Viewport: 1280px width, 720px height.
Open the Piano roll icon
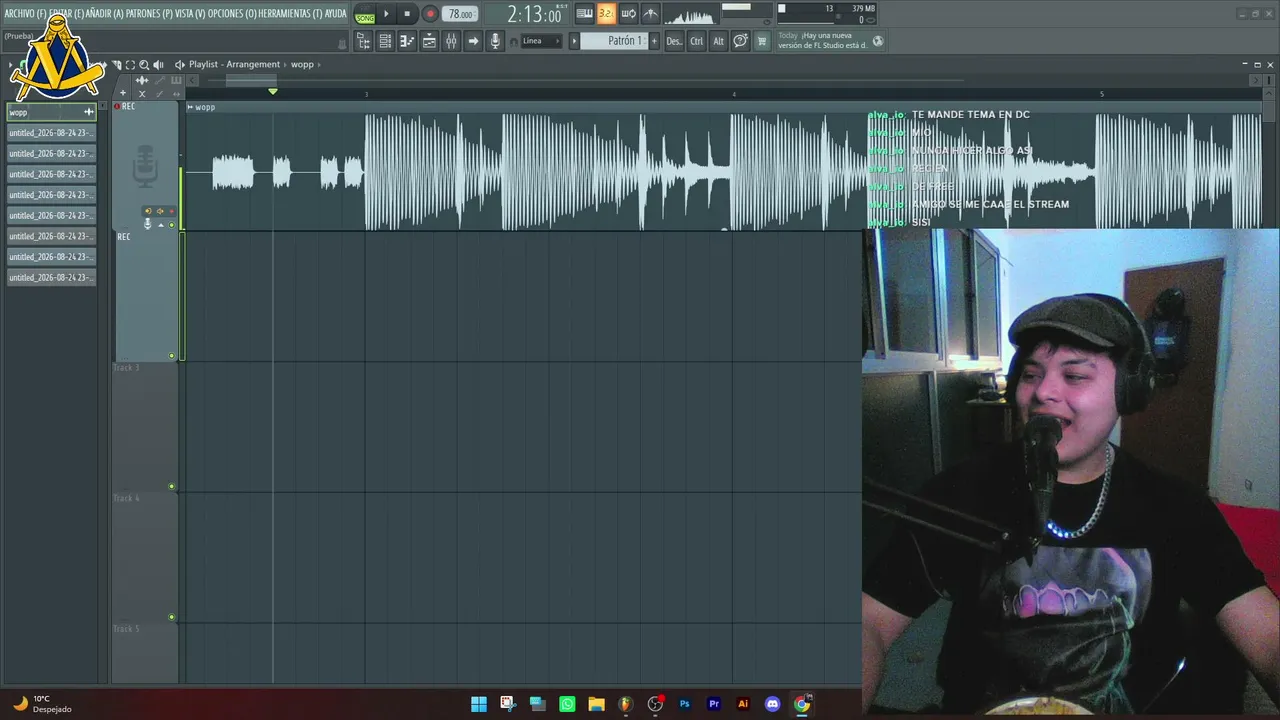(x=407, y=41)
